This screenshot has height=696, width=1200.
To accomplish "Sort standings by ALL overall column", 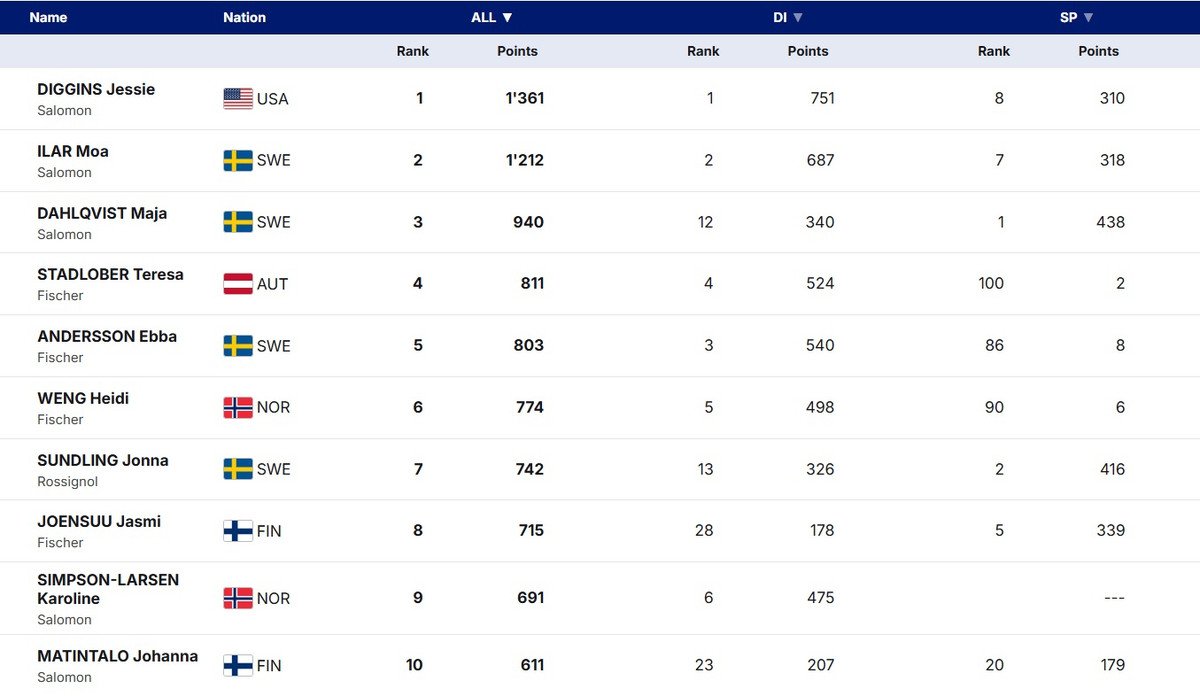I will [x=491, y=17].
